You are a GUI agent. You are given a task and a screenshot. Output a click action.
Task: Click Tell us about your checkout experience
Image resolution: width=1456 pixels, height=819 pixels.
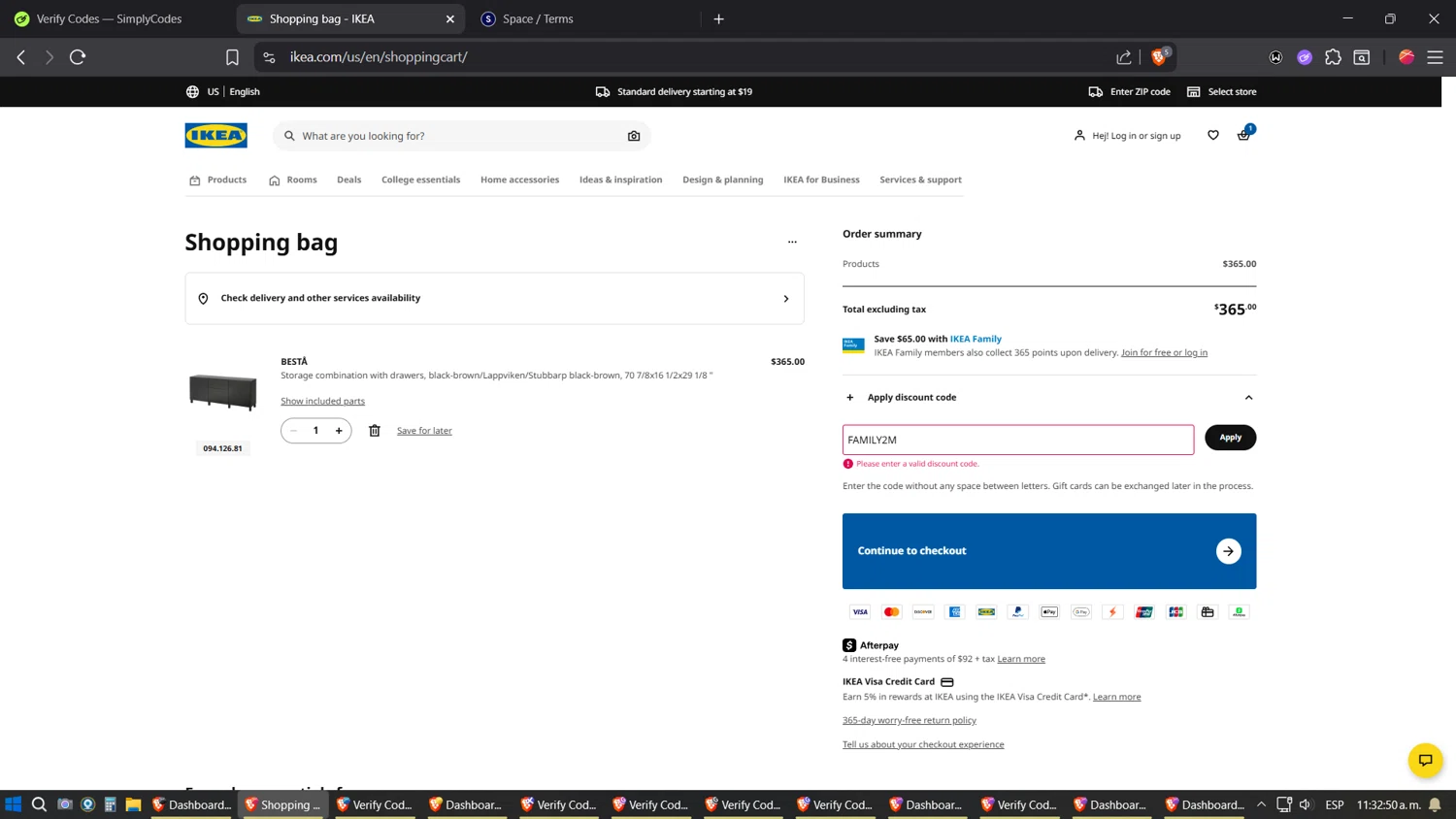[923, 744]
